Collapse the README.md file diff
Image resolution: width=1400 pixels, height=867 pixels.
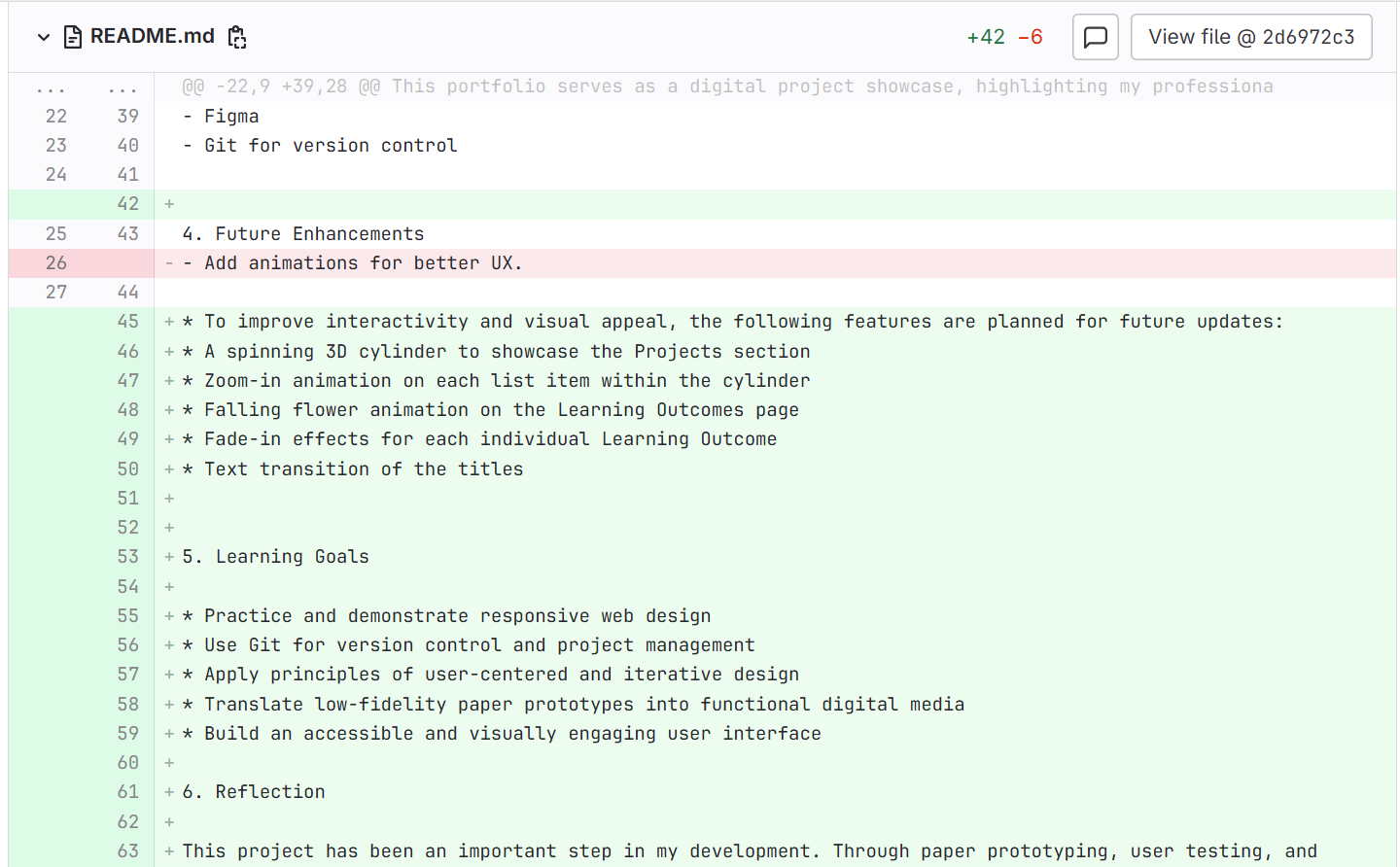(x=43, y=37)
